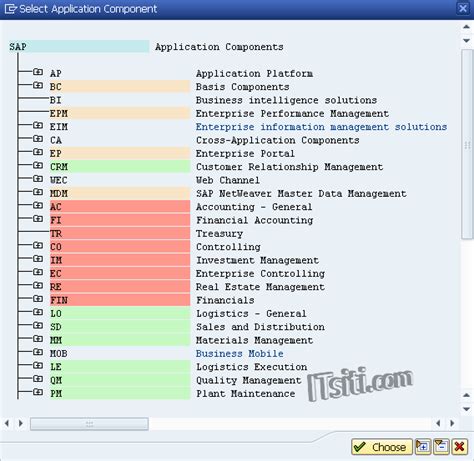Viewport: 474px width, 461px height.
Task: Expand the FI Financial Accounting node
Action: [x=38, y=218]
